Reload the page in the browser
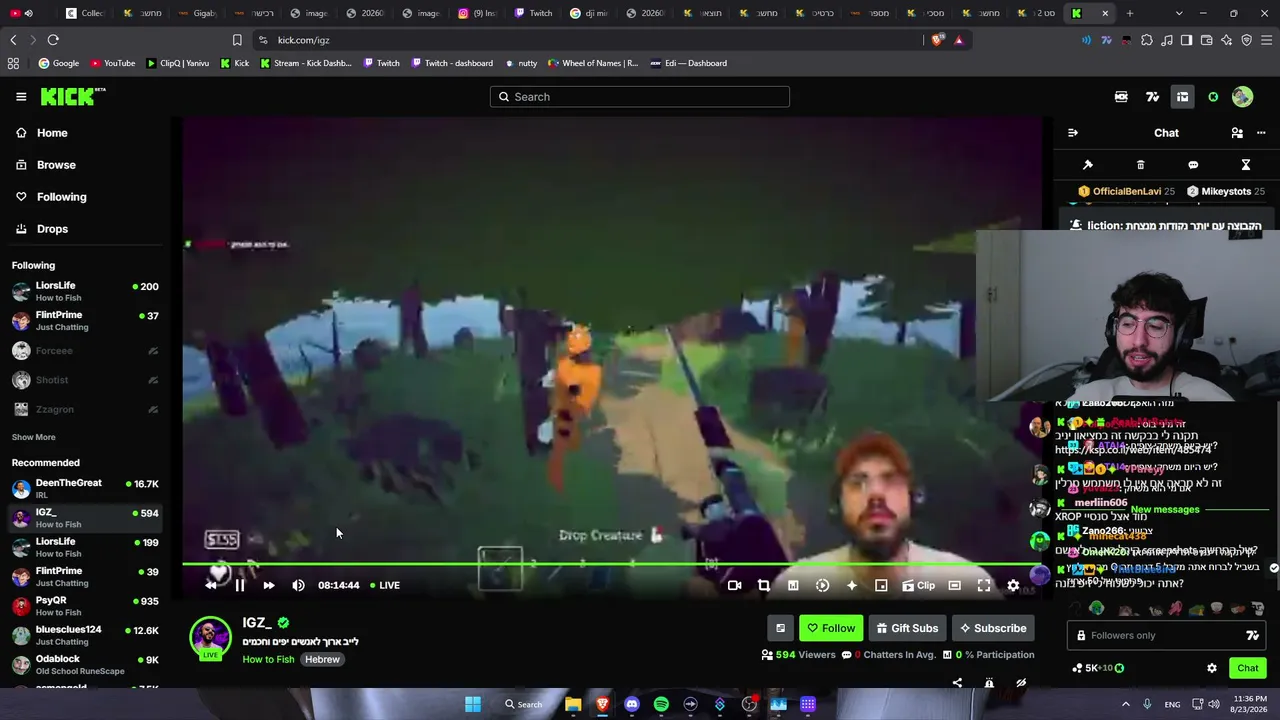This screenshot has width=1280, height=720. (x=53, y=40)
